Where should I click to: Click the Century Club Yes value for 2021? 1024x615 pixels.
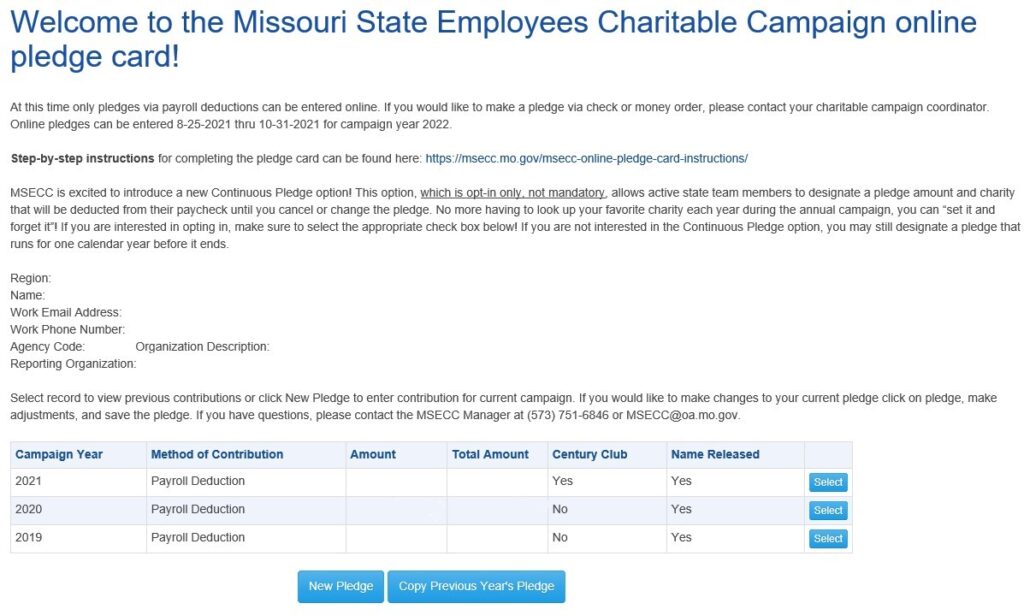(x=562, y=481)
